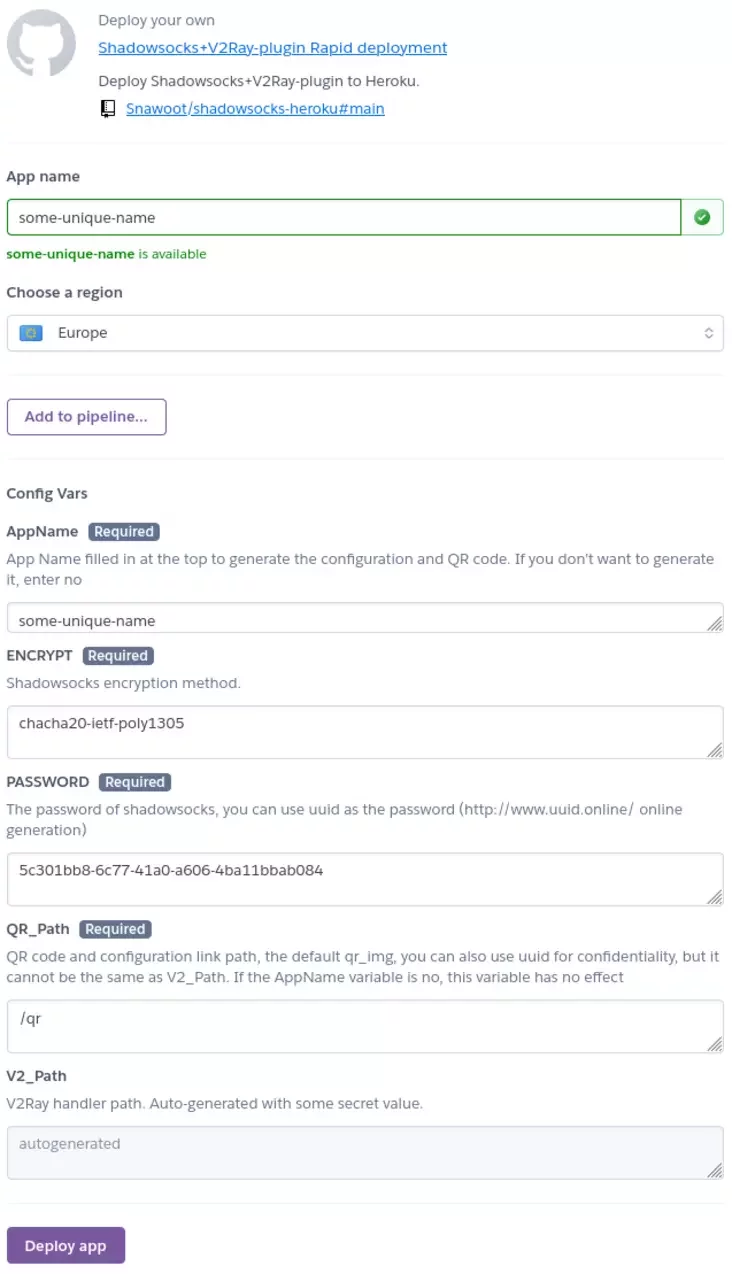Click the Europe flag icon
Screen dimensions: 732x1274
31,333
